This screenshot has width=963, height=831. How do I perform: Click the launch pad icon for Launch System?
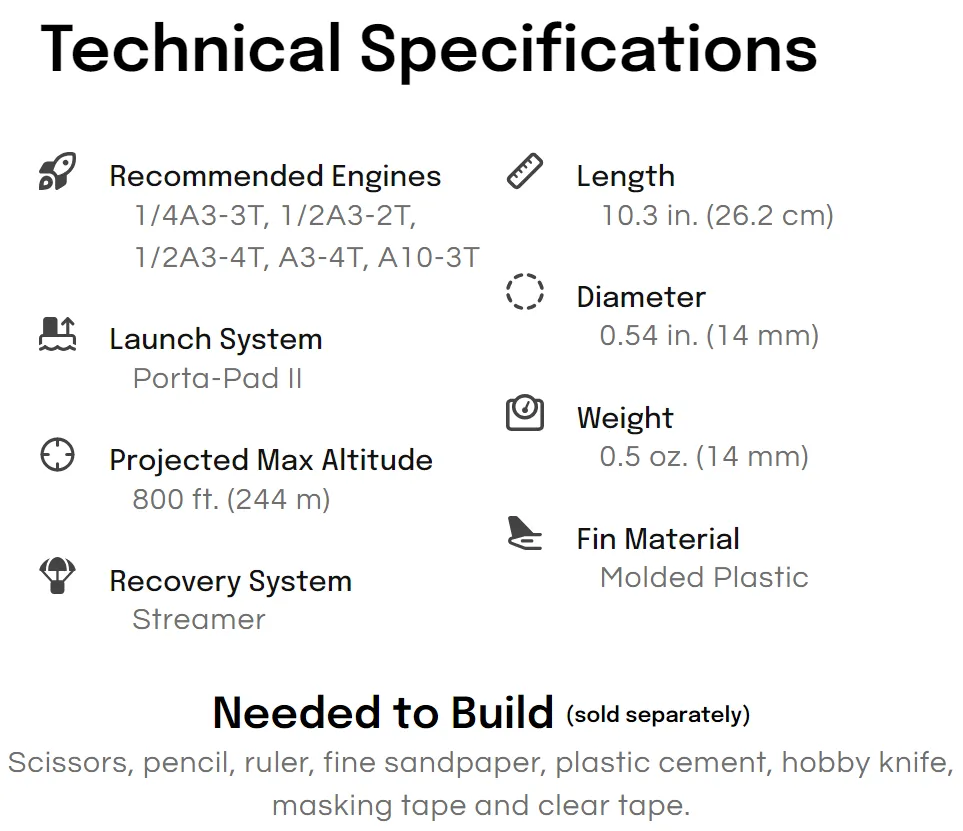pyautogui.click(x=57, y=334)
